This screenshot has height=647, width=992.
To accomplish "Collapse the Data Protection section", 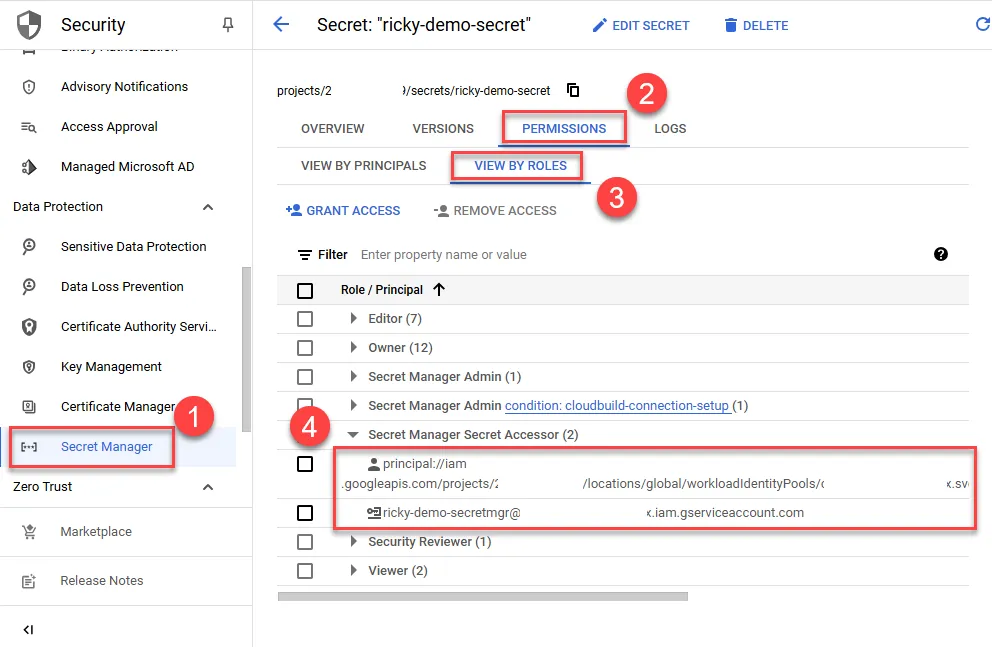I will point(208,207).
